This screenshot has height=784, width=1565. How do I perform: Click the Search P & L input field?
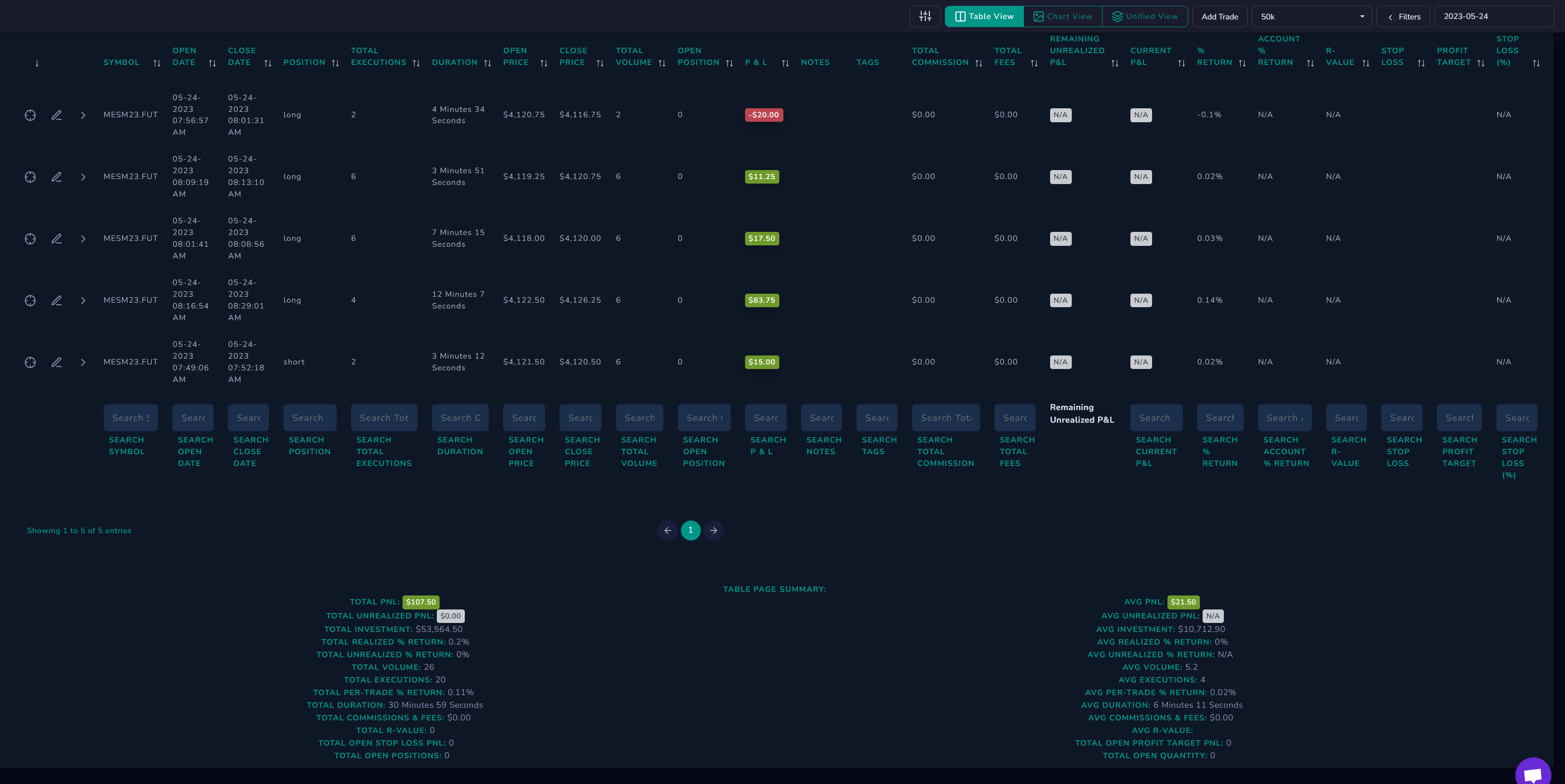(x=765, y=418)
